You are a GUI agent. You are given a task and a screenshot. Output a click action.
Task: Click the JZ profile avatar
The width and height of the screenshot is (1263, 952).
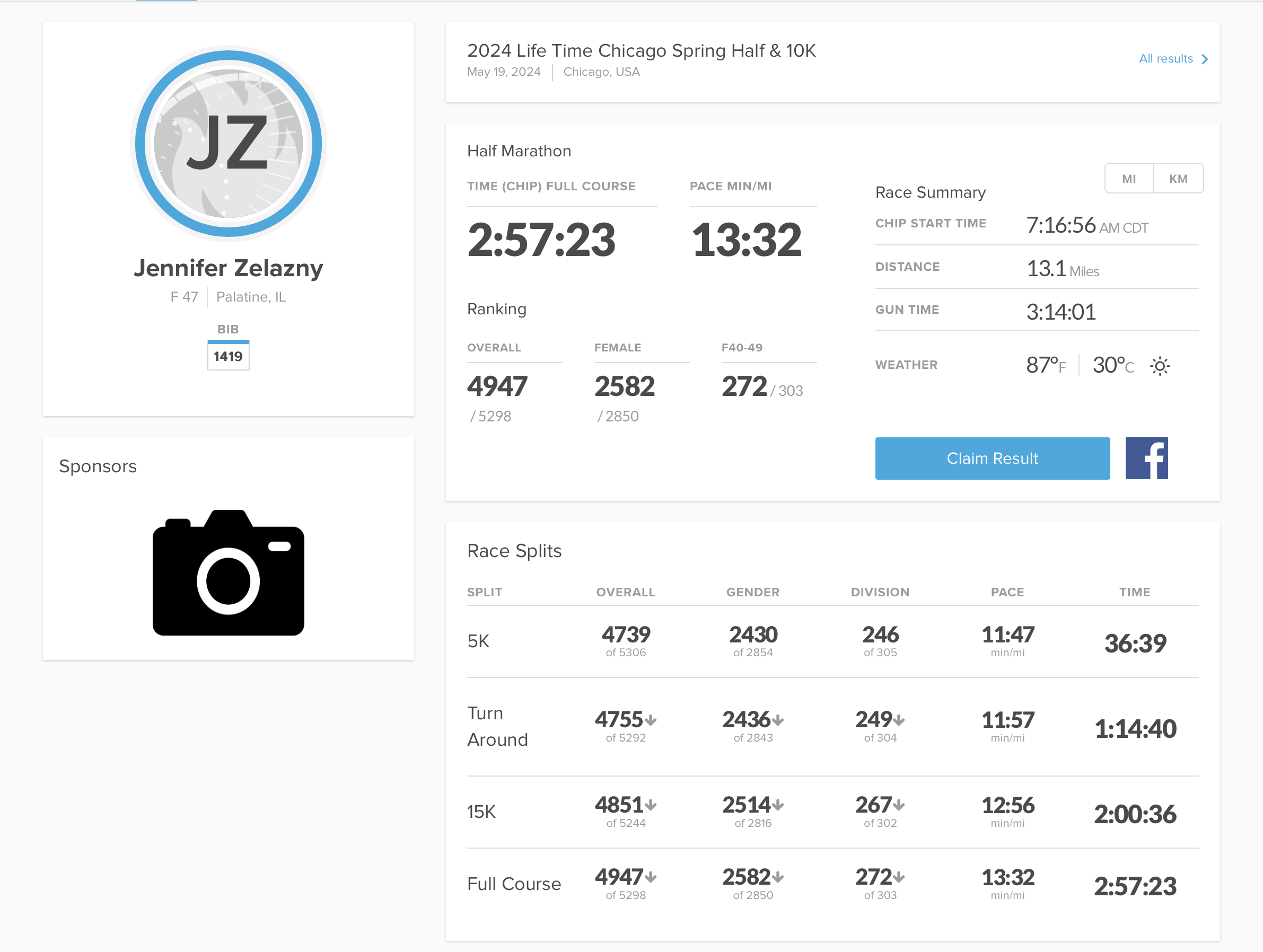tap(229, 143)
